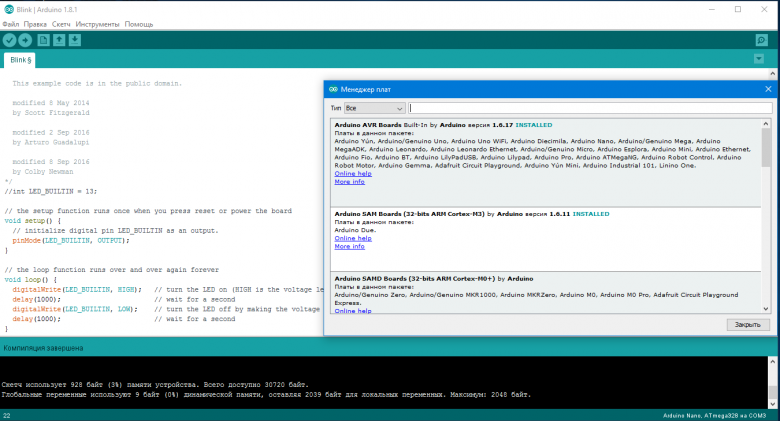Screen dimensions: 780x421
Task: Click the digitalWrite(LED_BUILTIN, LOW) line
Action: [75, 309]
